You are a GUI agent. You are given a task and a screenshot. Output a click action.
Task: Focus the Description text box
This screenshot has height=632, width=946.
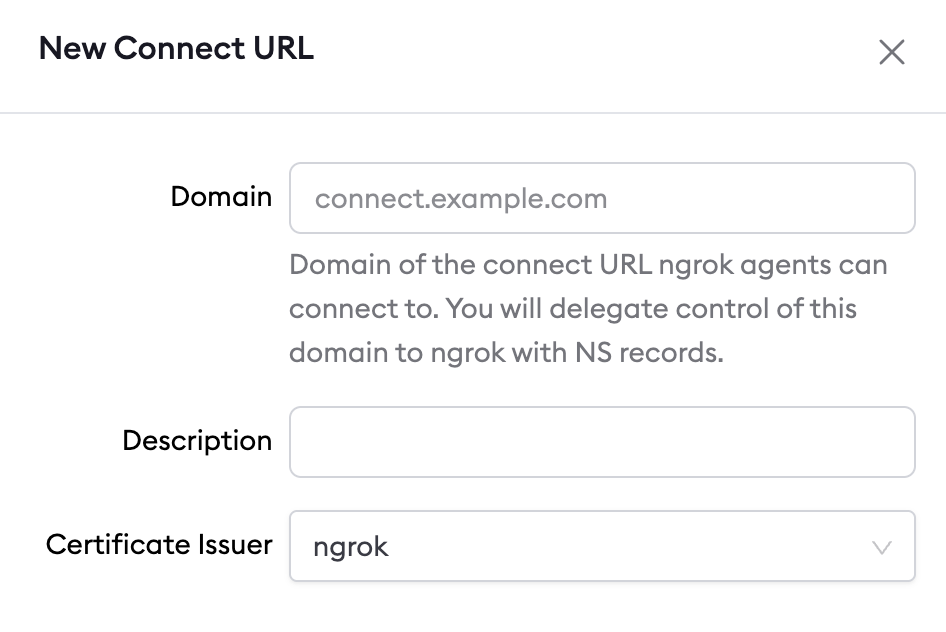point(602,442)
